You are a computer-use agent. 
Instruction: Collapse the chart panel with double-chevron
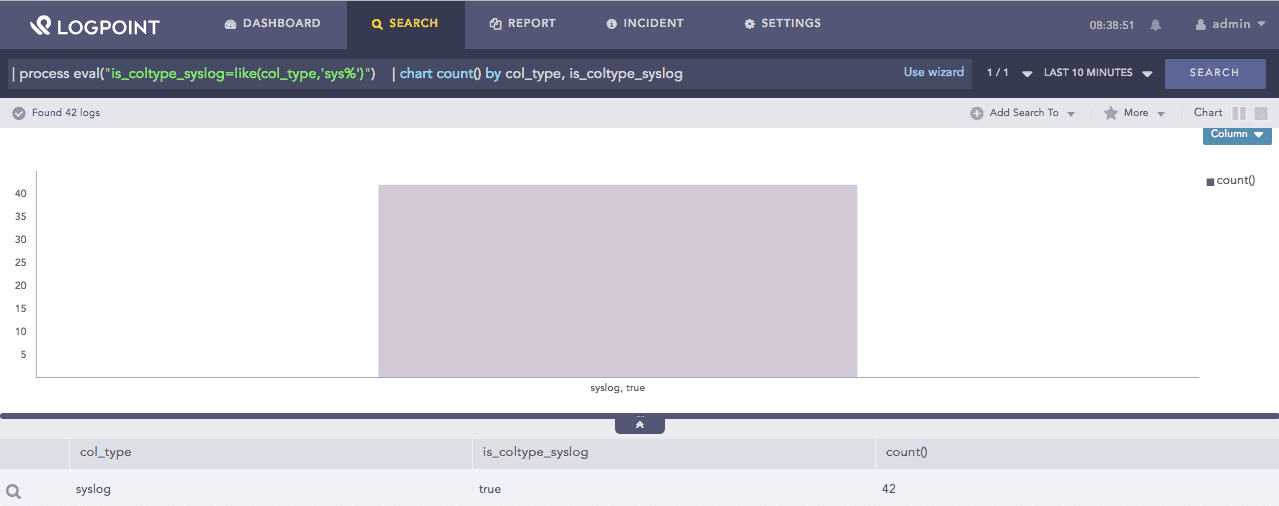click(x=640, y=425)
